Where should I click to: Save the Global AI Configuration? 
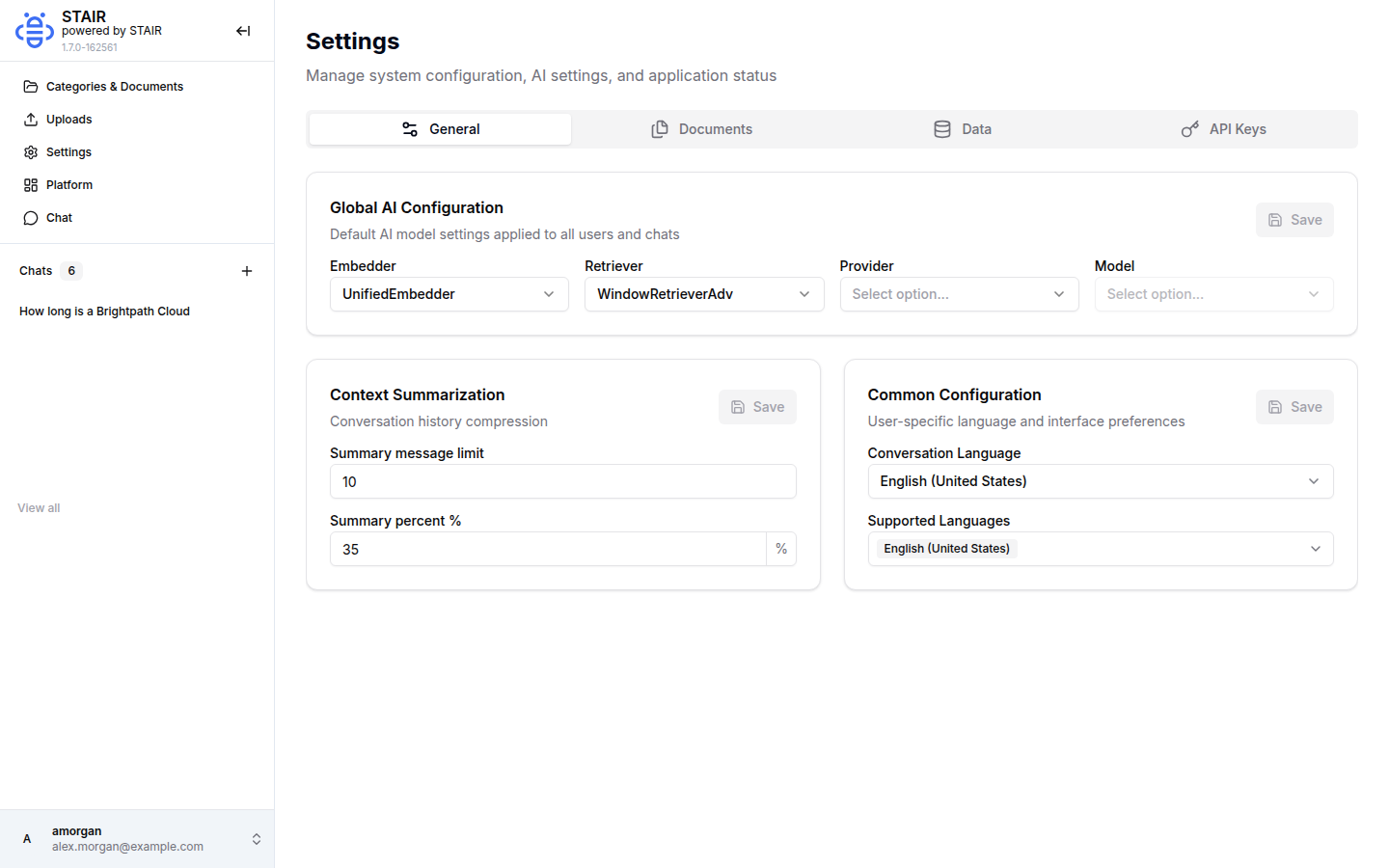[1294, 220]
